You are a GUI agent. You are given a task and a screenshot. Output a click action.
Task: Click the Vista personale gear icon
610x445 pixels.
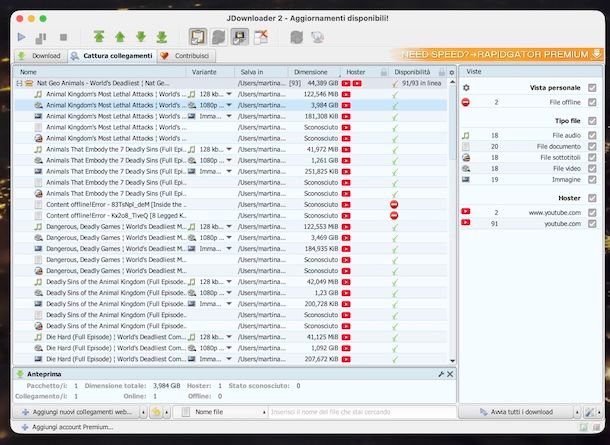466,88
